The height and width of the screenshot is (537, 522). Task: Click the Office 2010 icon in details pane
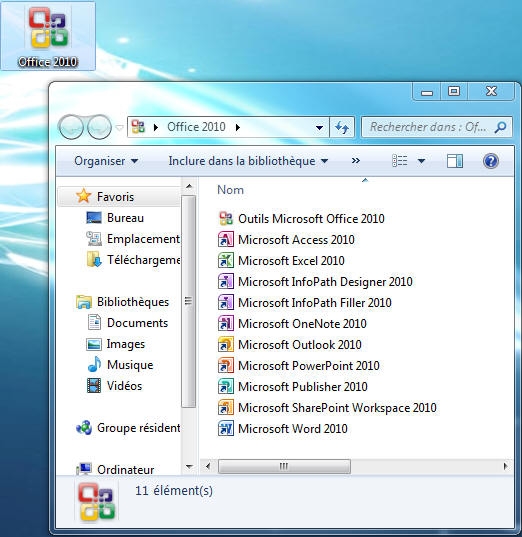click(x=97, y=502)
